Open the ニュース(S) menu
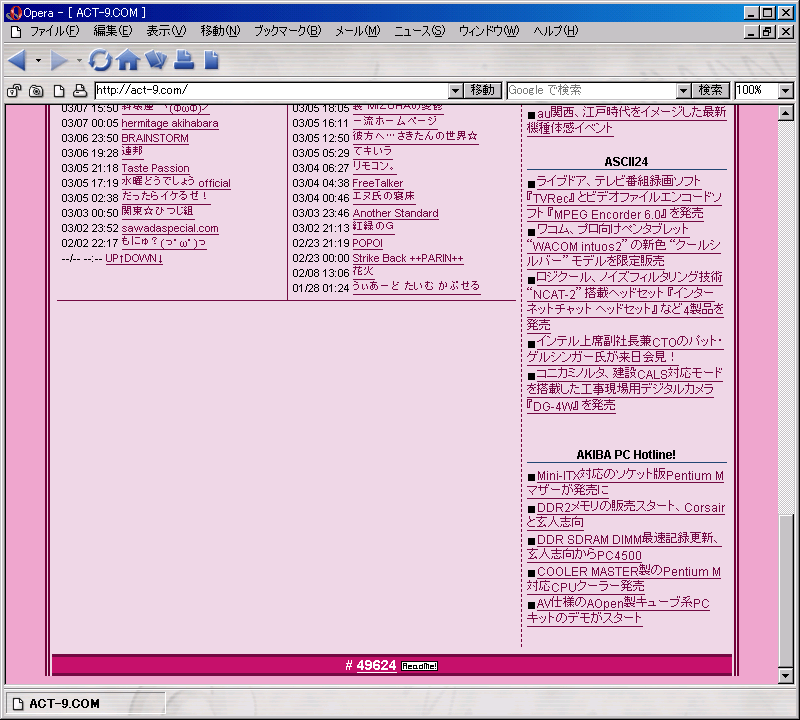Viewport: 800px width, 720px height. coord(419,31)
